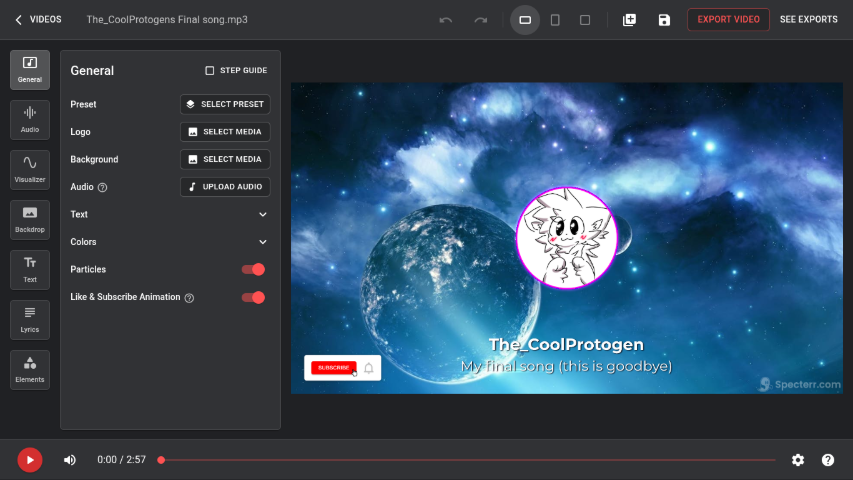Open the Select Preset picker
This screenshot has width=853, height=480.
pyautogui.click(x=225, y=104)
